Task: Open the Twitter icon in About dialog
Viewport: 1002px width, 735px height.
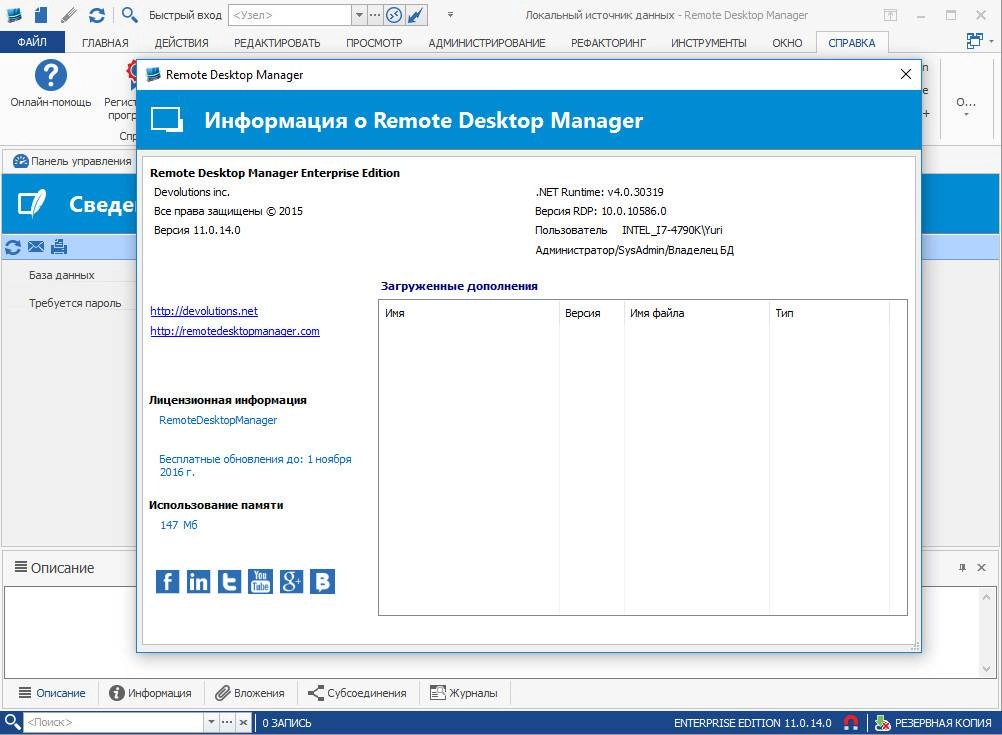Action: pos(229,581)
